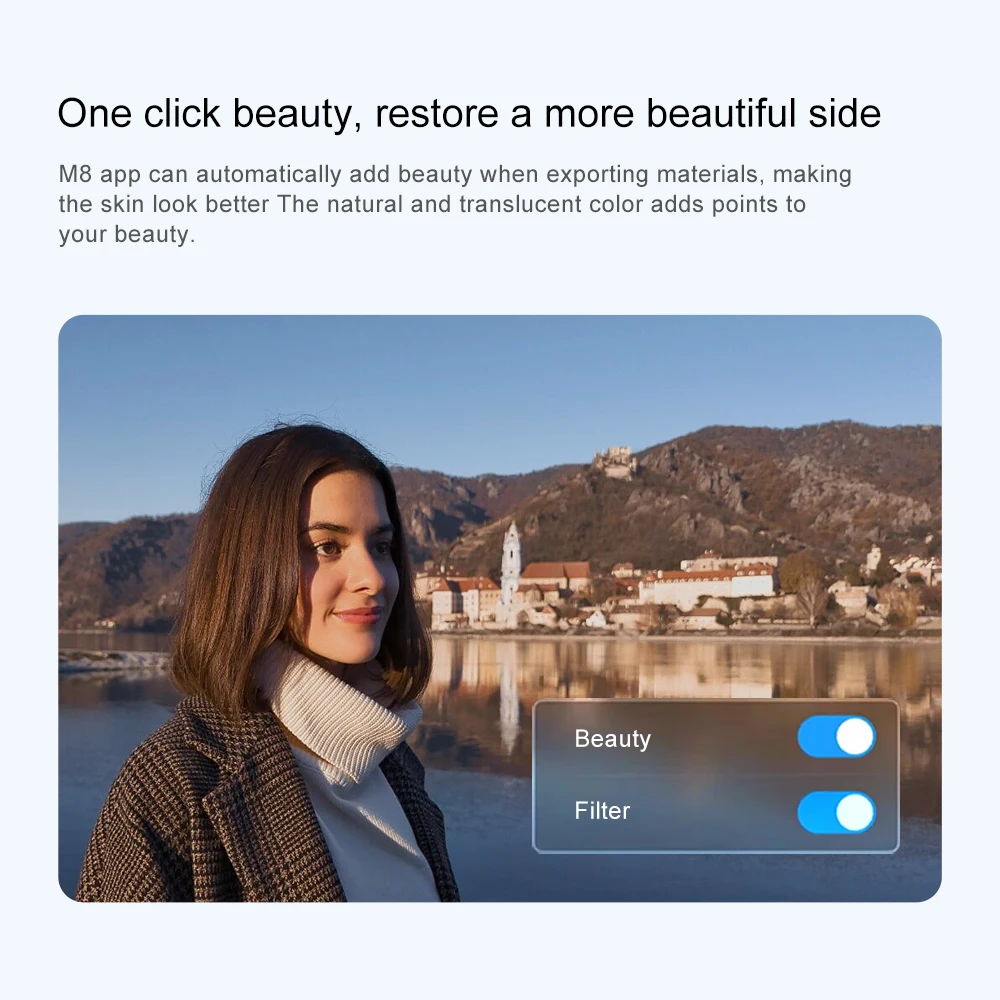The height and width of the screenshot is (1000, 1000).
Task: Click the blue sky area of the photo
Action: [497, 383]
